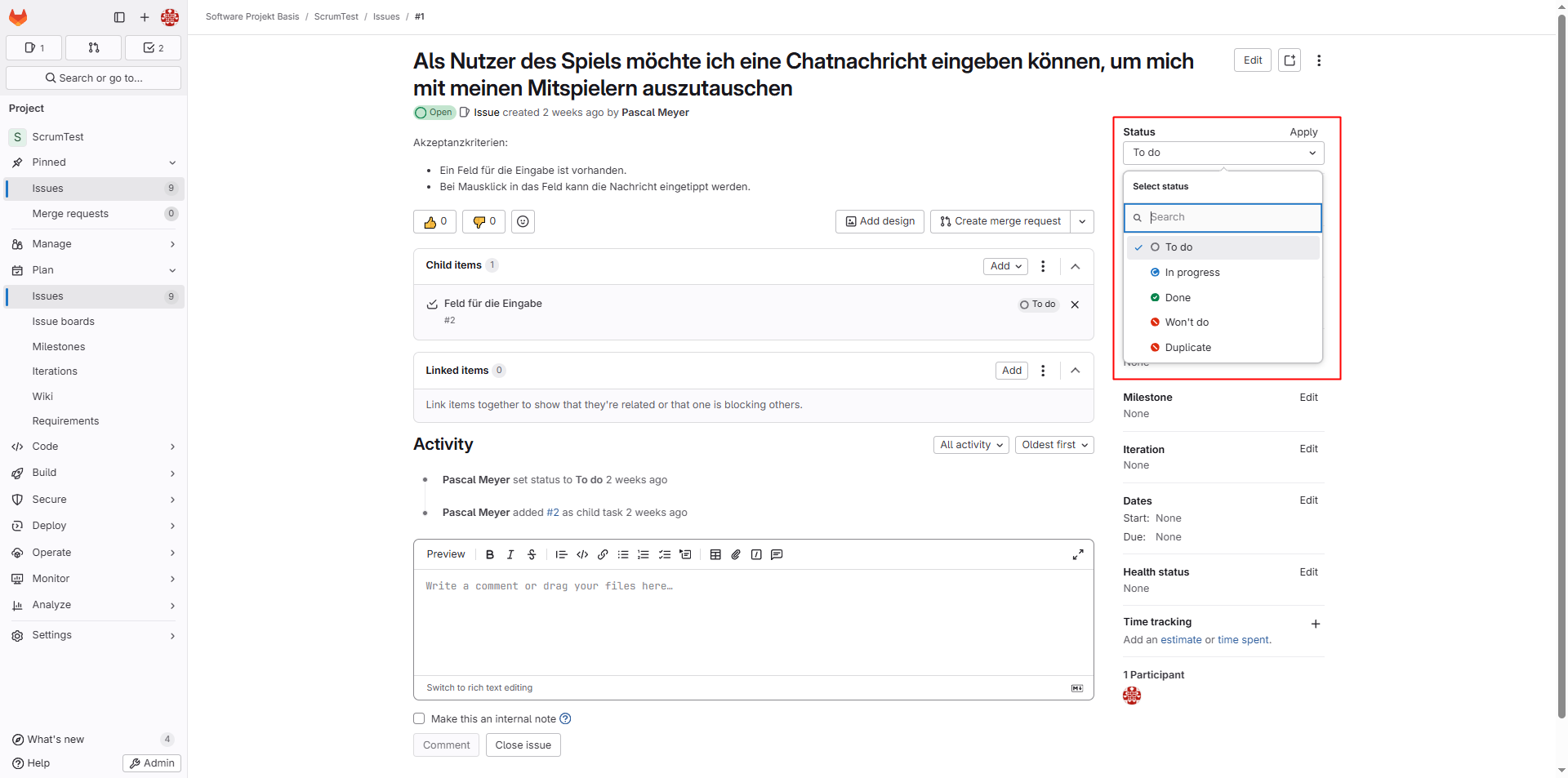Click the attach file paperclip icon

point(736,554)
